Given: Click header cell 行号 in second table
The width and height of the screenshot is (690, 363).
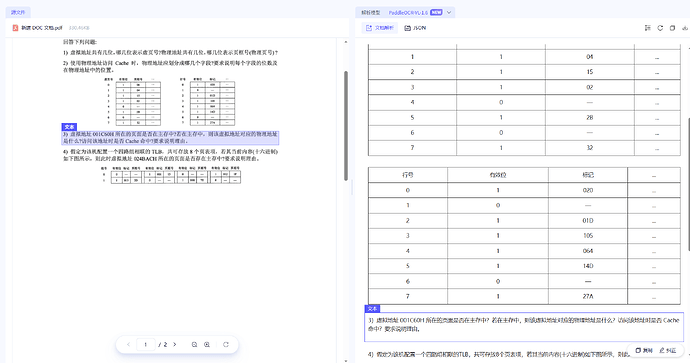Looking at the screenshot, I should [408, 175].
